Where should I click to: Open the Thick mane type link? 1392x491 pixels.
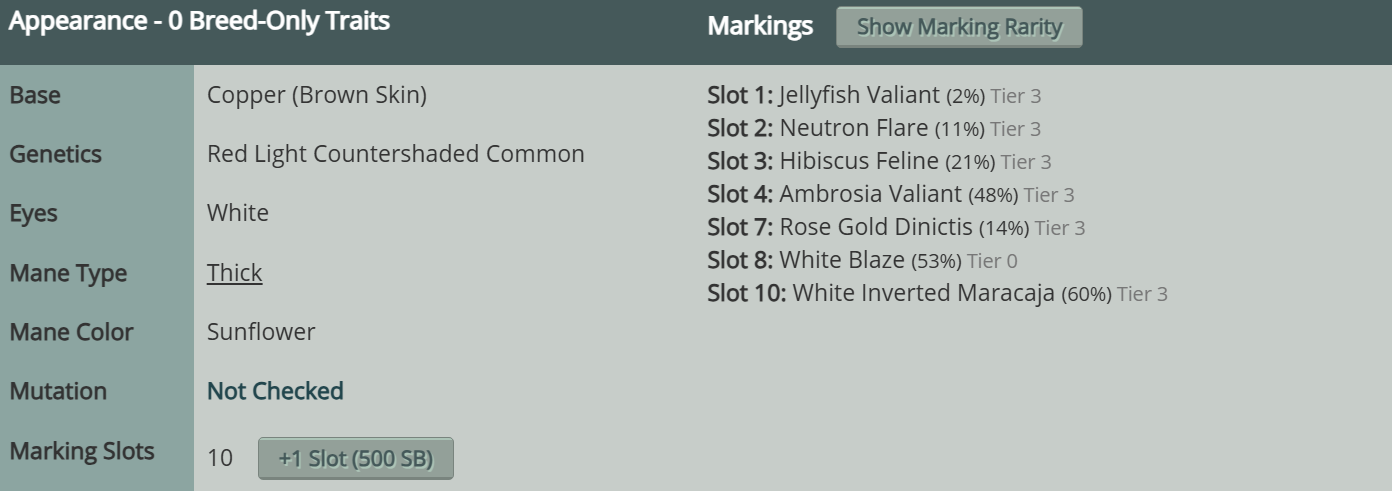(234, 273)
